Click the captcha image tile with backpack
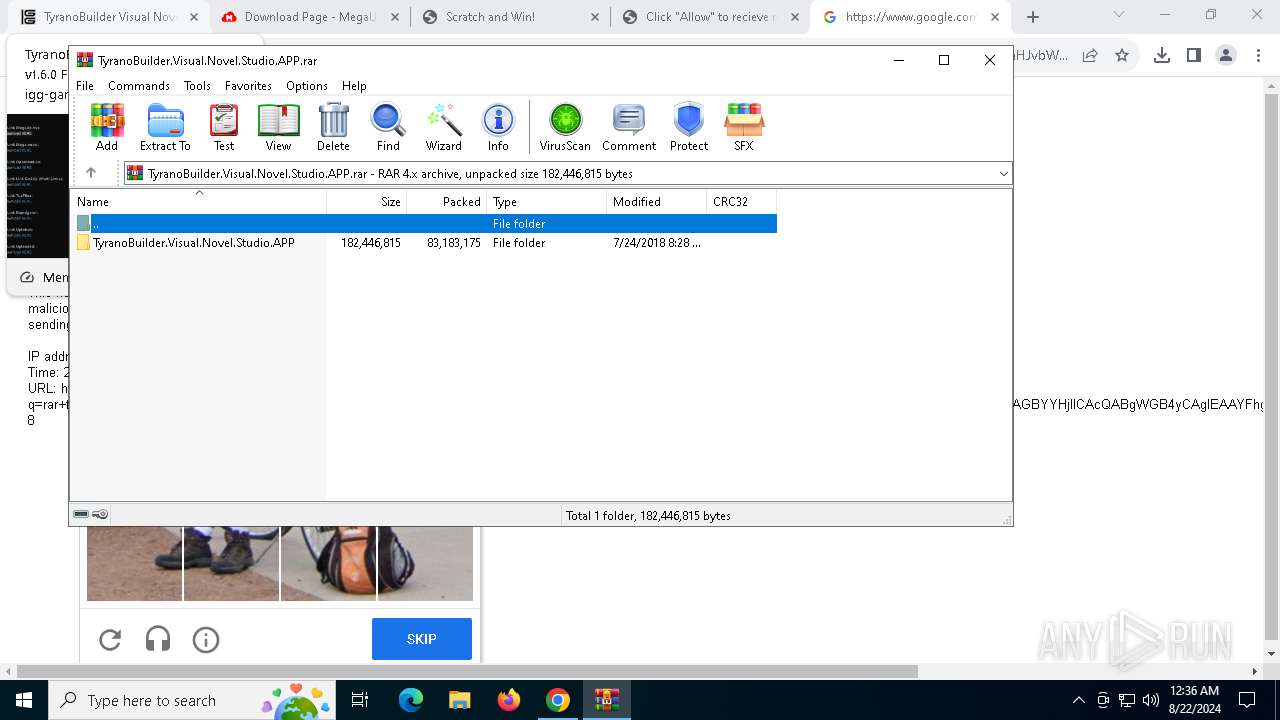The image size is (1280, 720). (328, 563)
